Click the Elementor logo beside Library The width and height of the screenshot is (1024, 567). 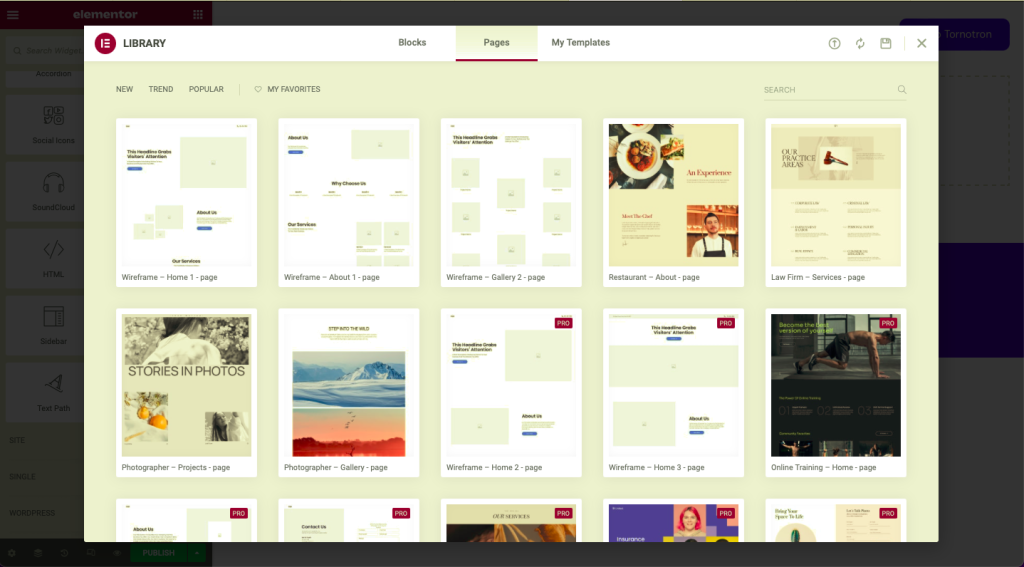[x=105, y=43]
